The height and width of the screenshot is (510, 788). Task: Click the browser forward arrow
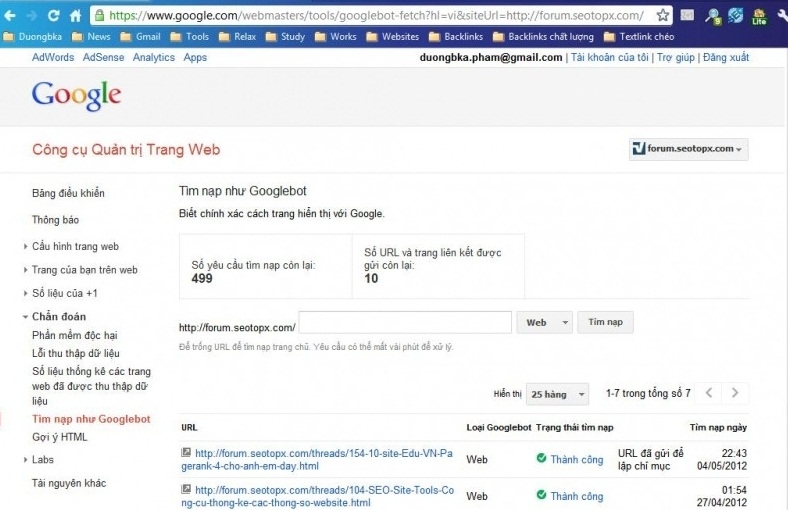pyautogui.click(x=32, y=15)
